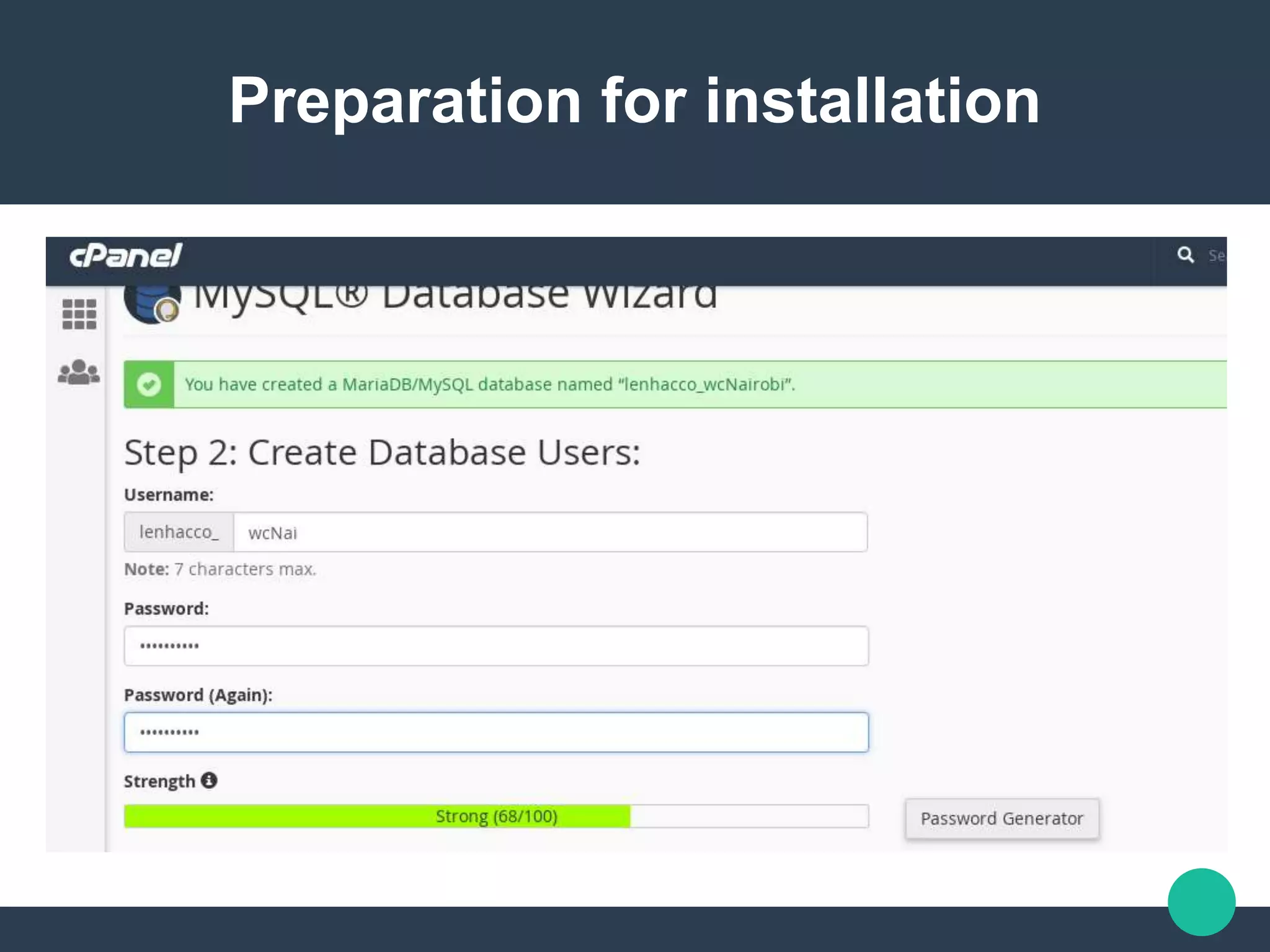Click the 'Strength' label
Screen dimensions: 1270x952
(x=159, y=782)
